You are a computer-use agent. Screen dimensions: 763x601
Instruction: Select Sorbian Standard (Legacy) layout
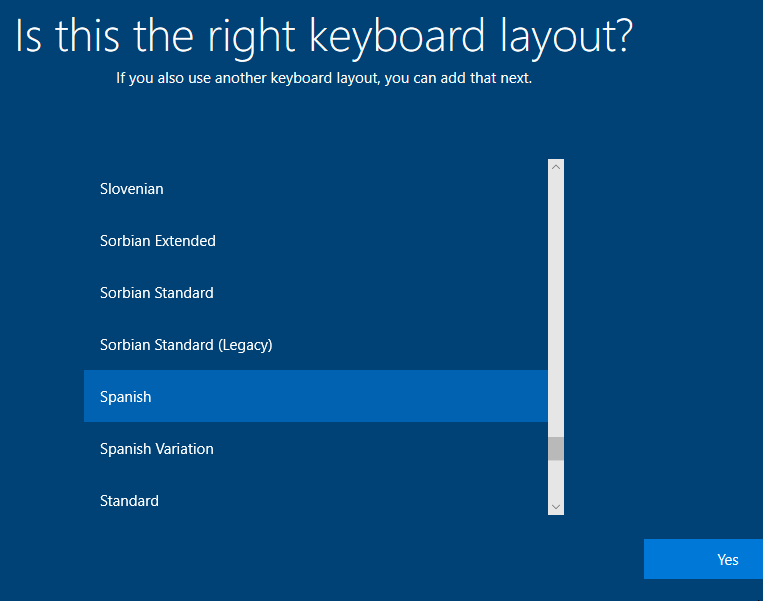[186, 345]
